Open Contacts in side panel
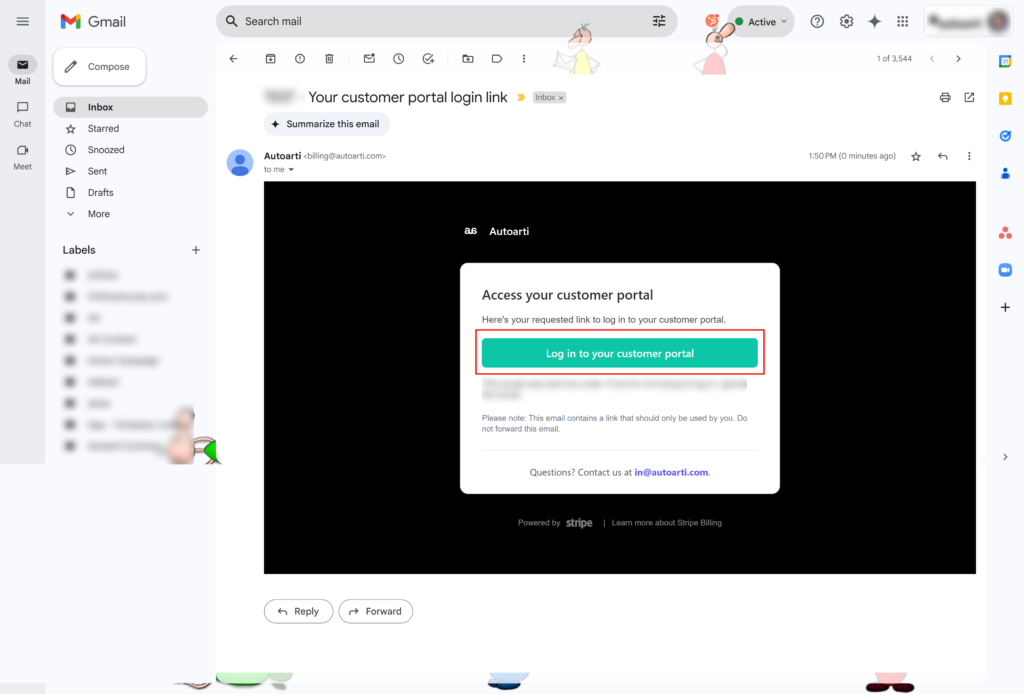The image size is (1024, 694). (x=1005, y=173)
